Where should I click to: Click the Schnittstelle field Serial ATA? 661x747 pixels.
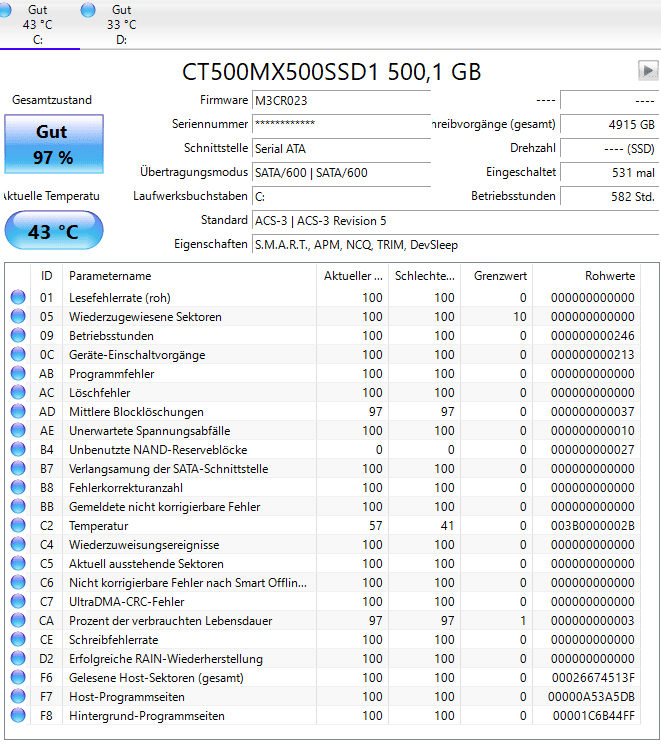pyautogui.click(x=341, y=149)
